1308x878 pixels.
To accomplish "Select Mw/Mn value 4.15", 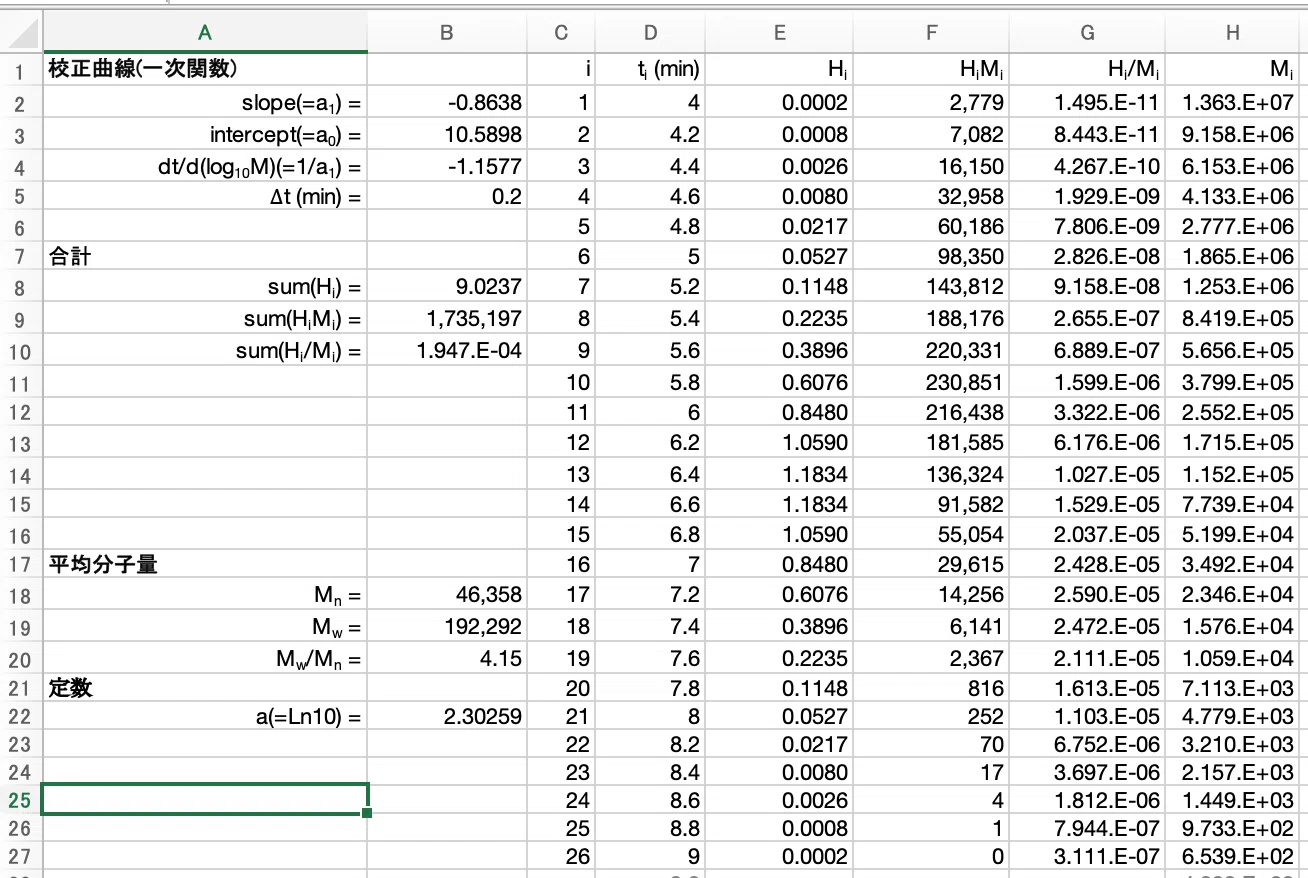I will 447,660.
